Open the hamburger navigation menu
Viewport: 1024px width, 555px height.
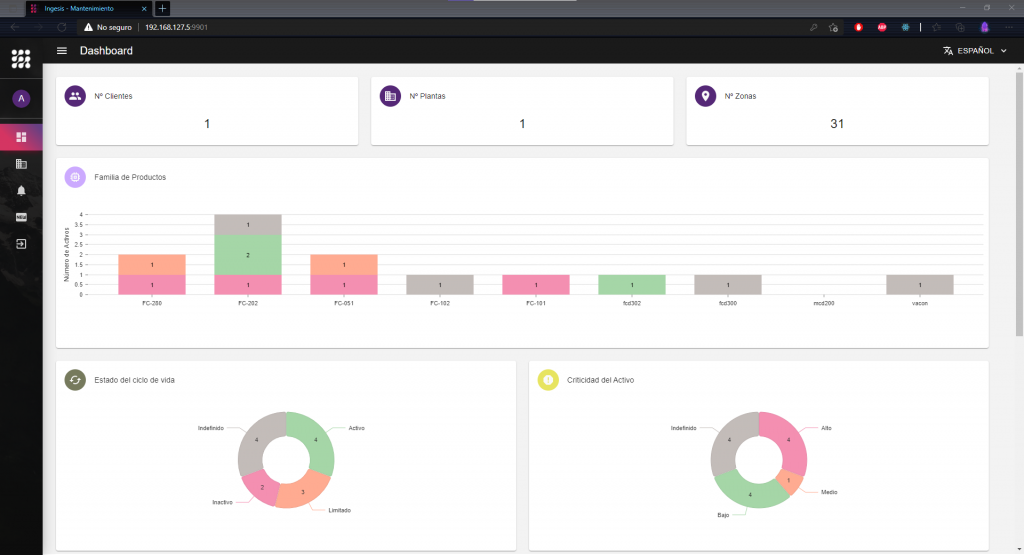coord(62,51)
